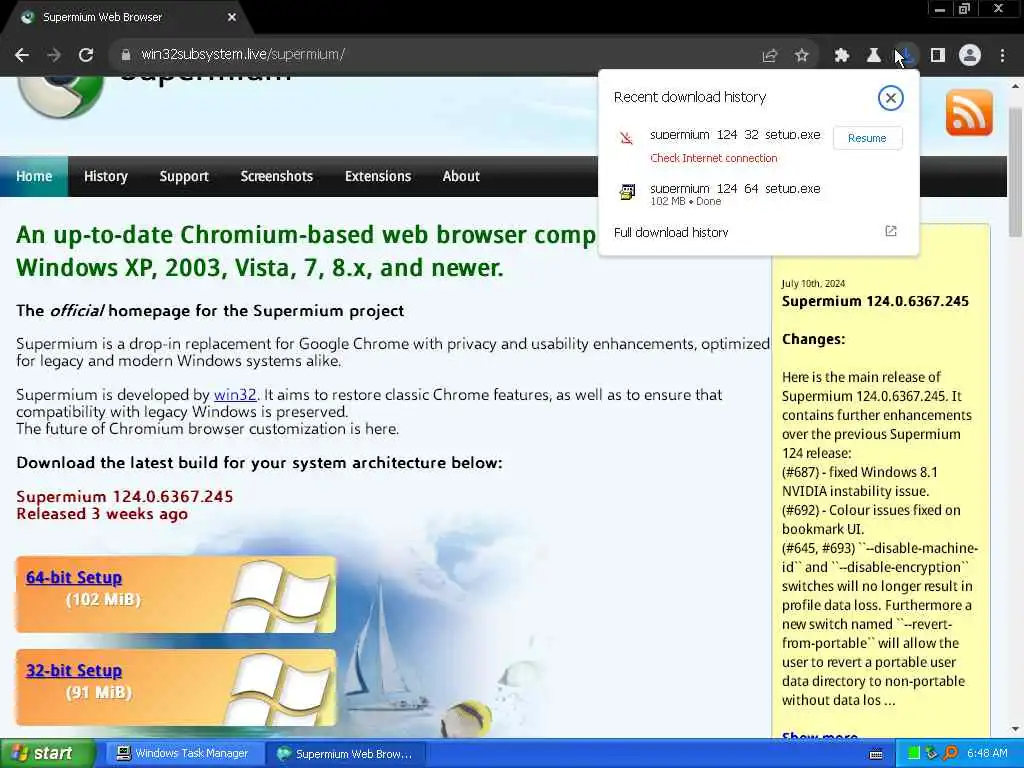Click the keyboard icon in taskbar

876,754
